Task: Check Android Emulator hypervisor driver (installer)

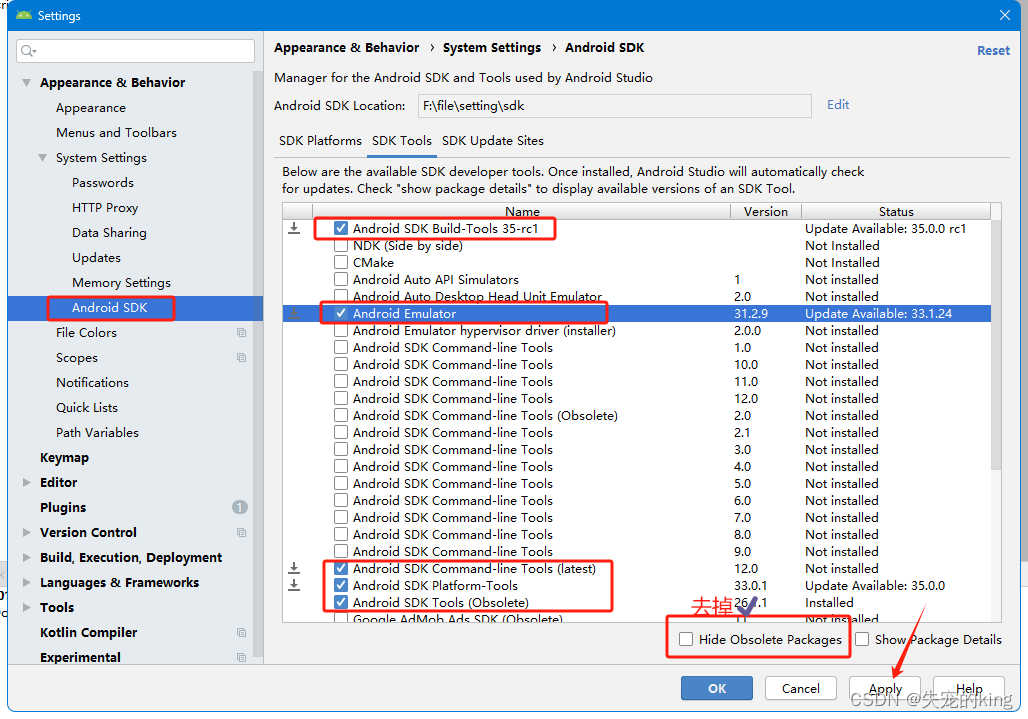Action: pyautogui.click(x=341, y=330)
